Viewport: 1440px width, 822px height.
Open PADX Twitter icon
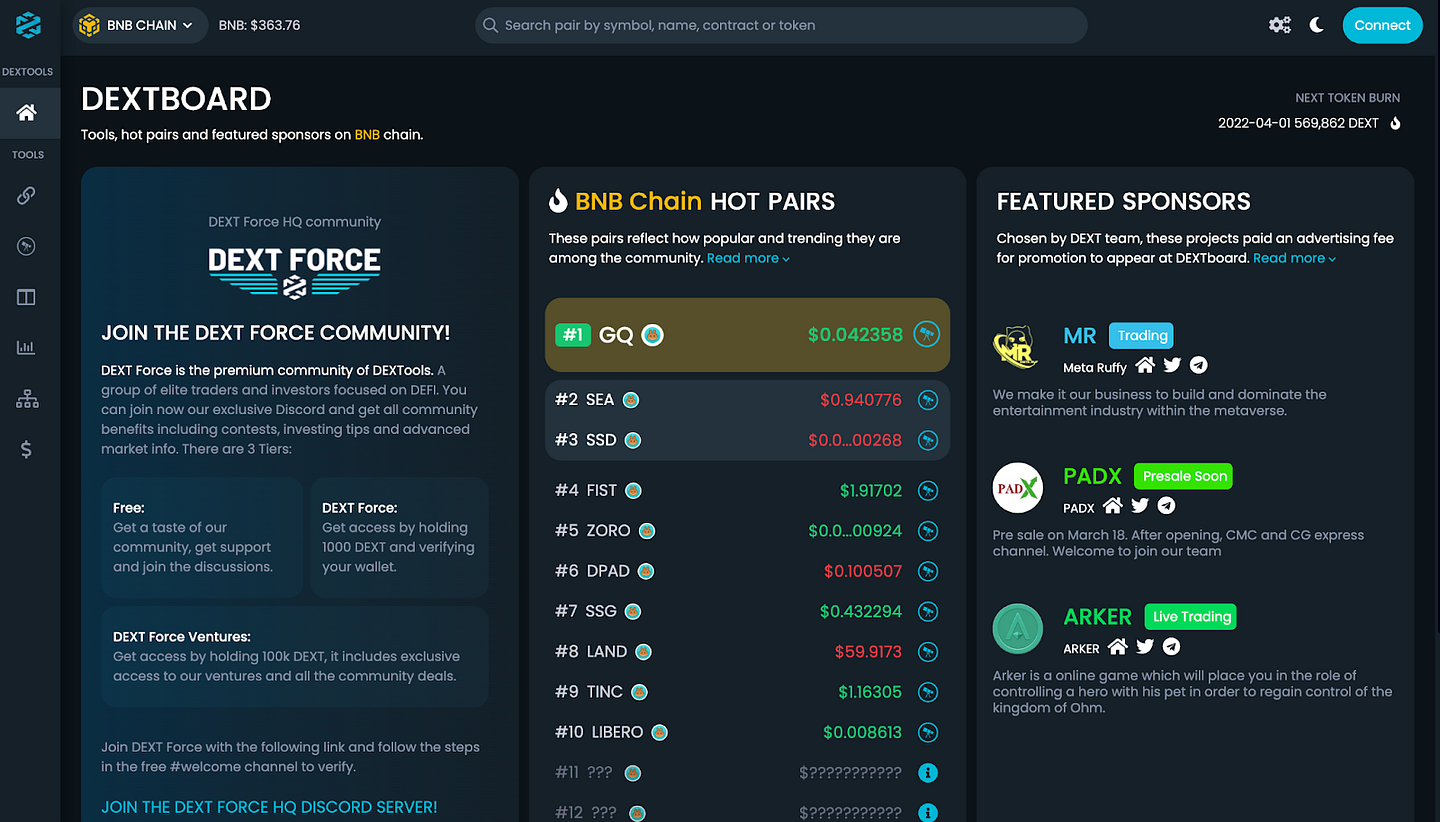pyautogui.click(x=1140, y=506)
